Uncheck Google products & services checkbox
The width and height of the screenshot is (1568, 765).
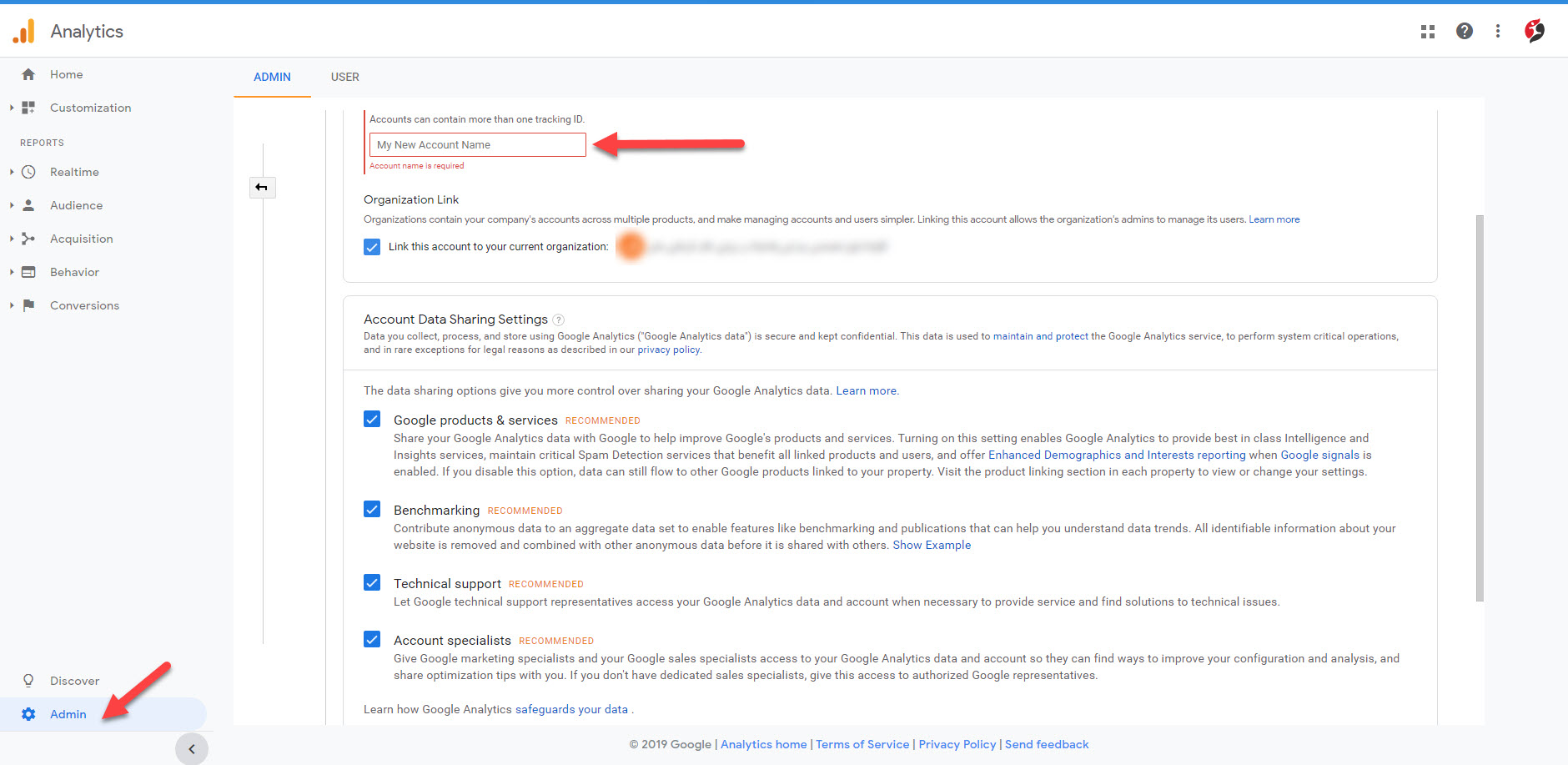point(372,419)
